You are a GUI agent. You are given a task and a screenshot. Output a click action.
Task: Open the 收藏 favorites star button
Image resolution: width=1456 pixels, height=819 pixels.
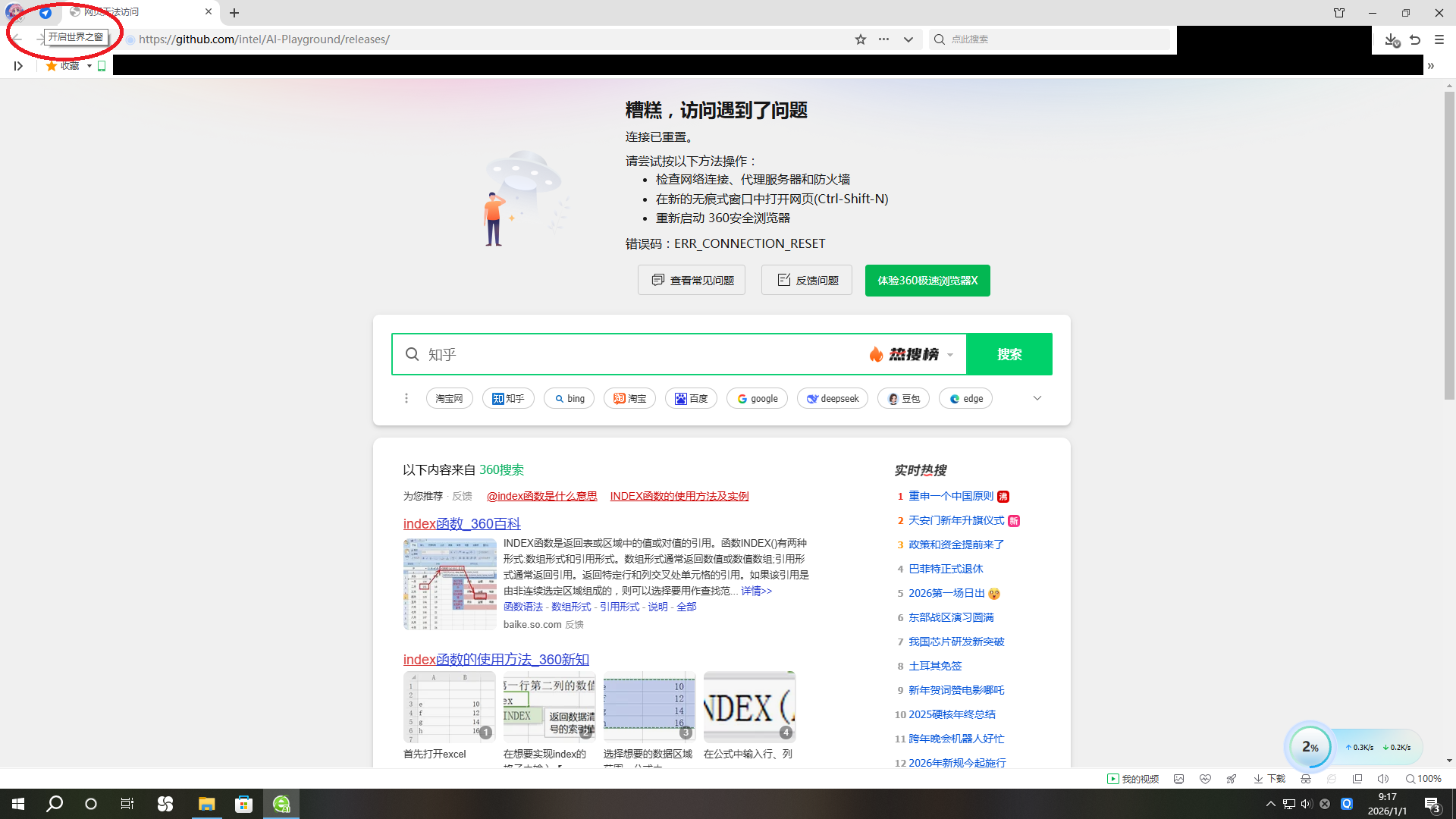point(62,66)
